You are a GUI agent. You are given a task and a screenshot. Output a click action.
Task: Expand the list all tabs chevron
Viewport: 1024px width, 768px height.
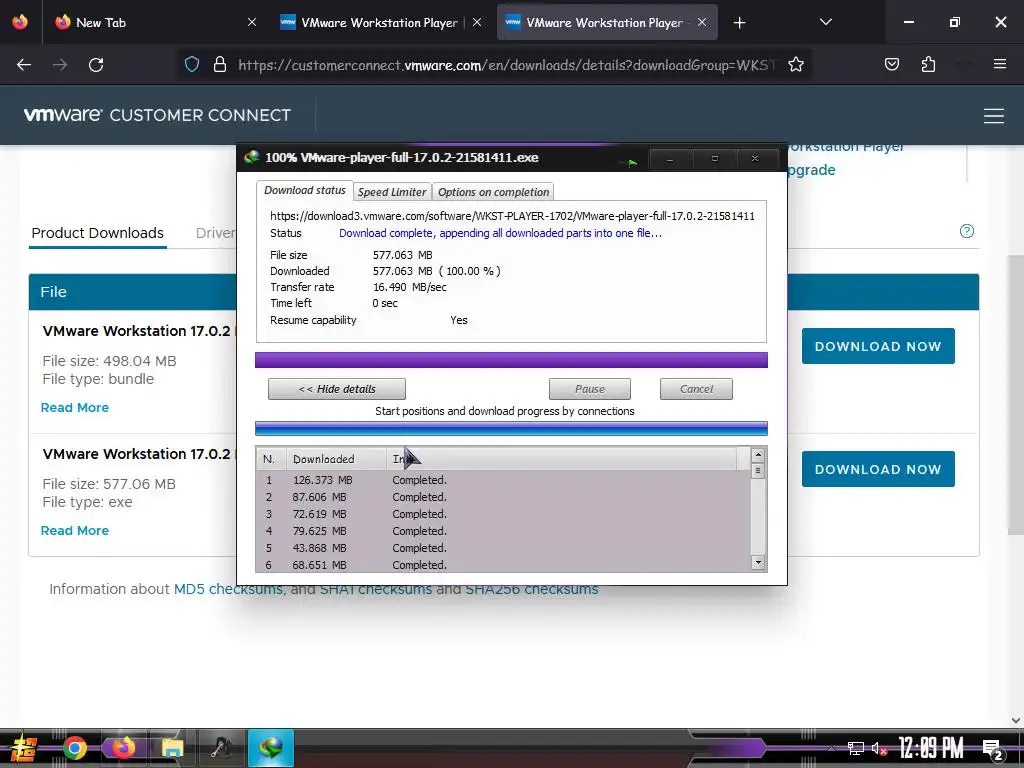[825, 22]
